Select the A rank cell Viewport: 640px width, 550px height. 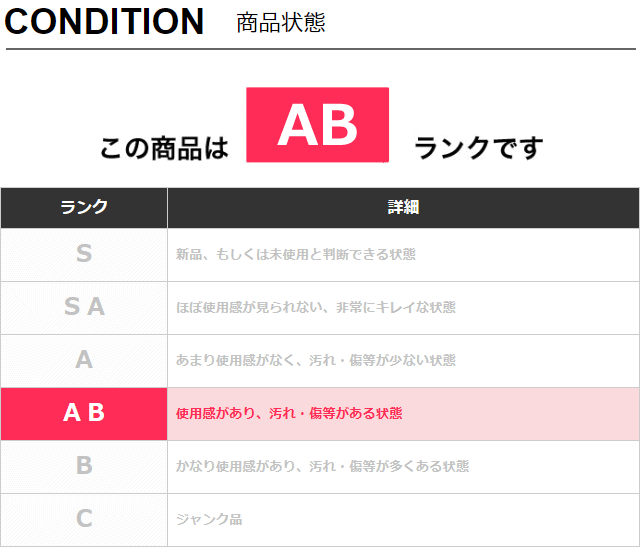(x=84, y=360)
